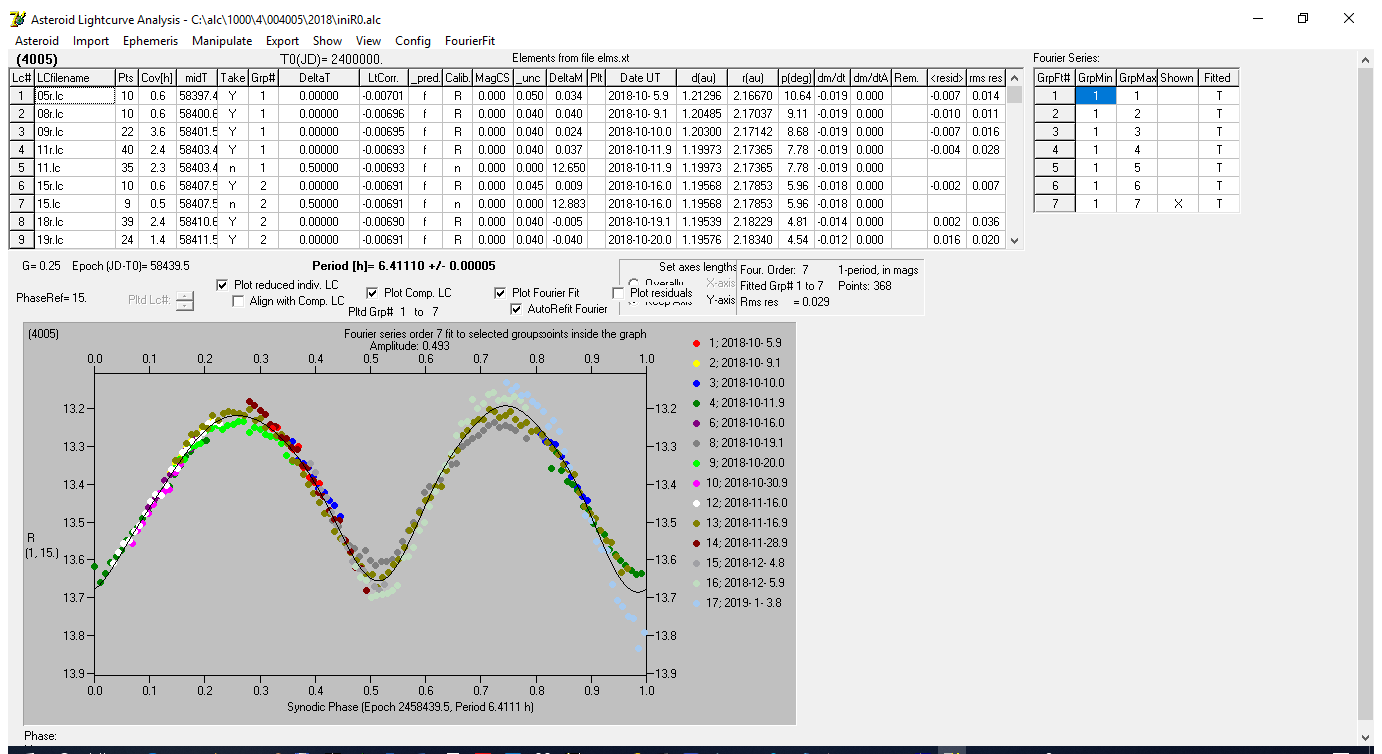Click the Fitted header in Fourier Series
Image resolution: width=1382 pixels, height=754 pixels.
1218,78
